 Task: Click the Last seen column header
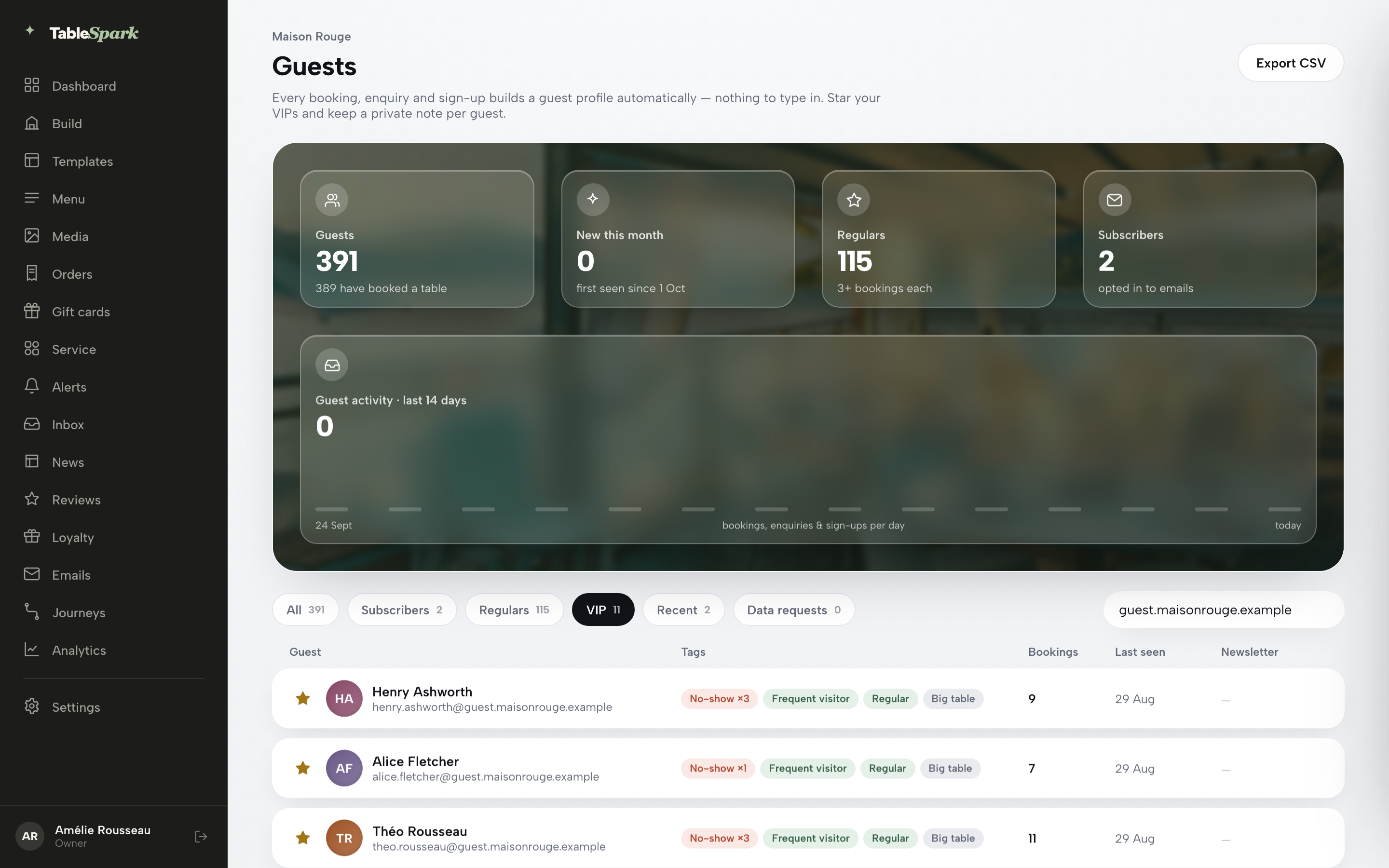(1140, 651)
